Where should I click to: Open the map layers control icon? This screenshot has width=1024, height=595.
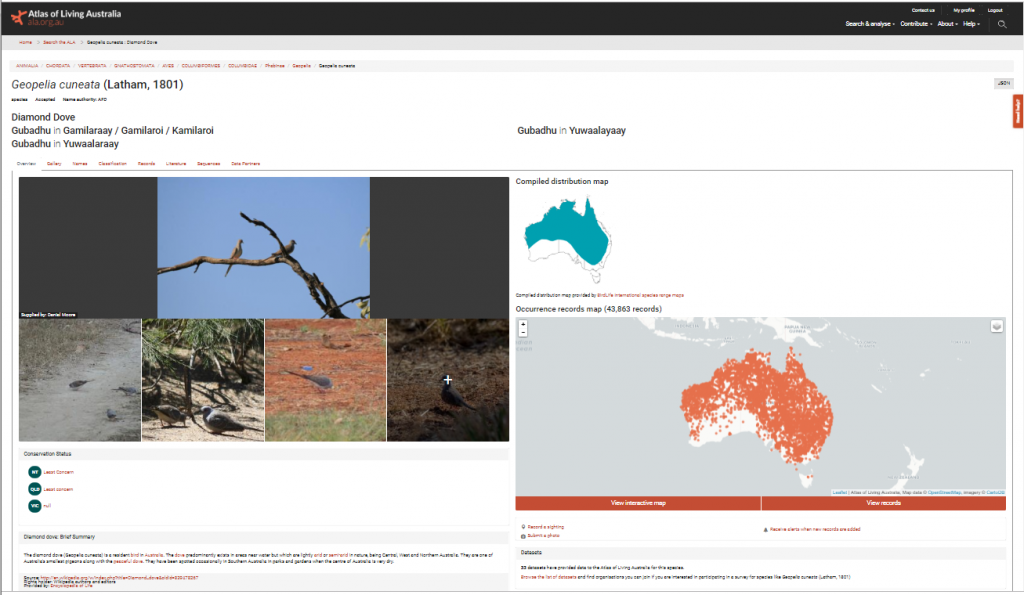996,326
